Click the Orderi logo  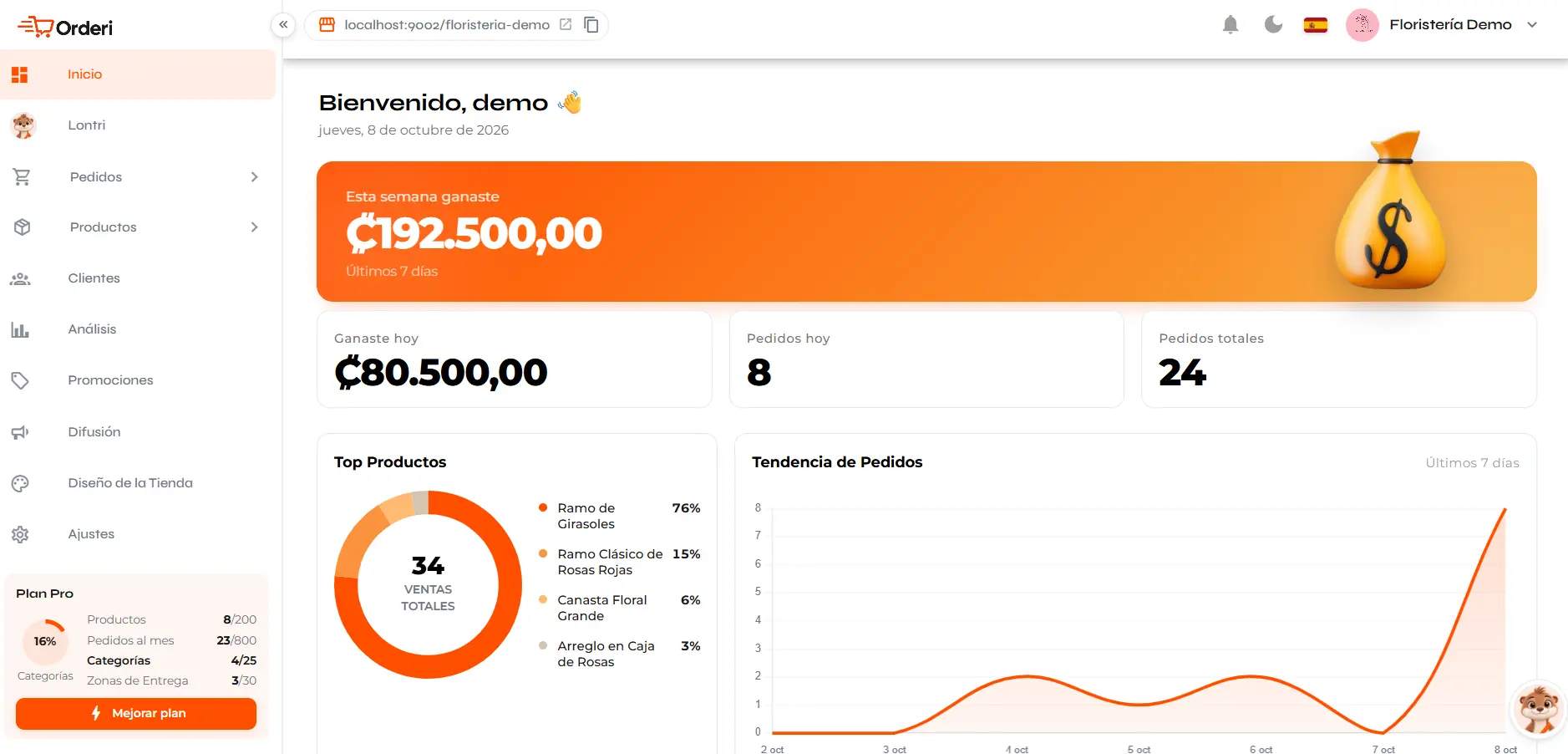point(65,27)
